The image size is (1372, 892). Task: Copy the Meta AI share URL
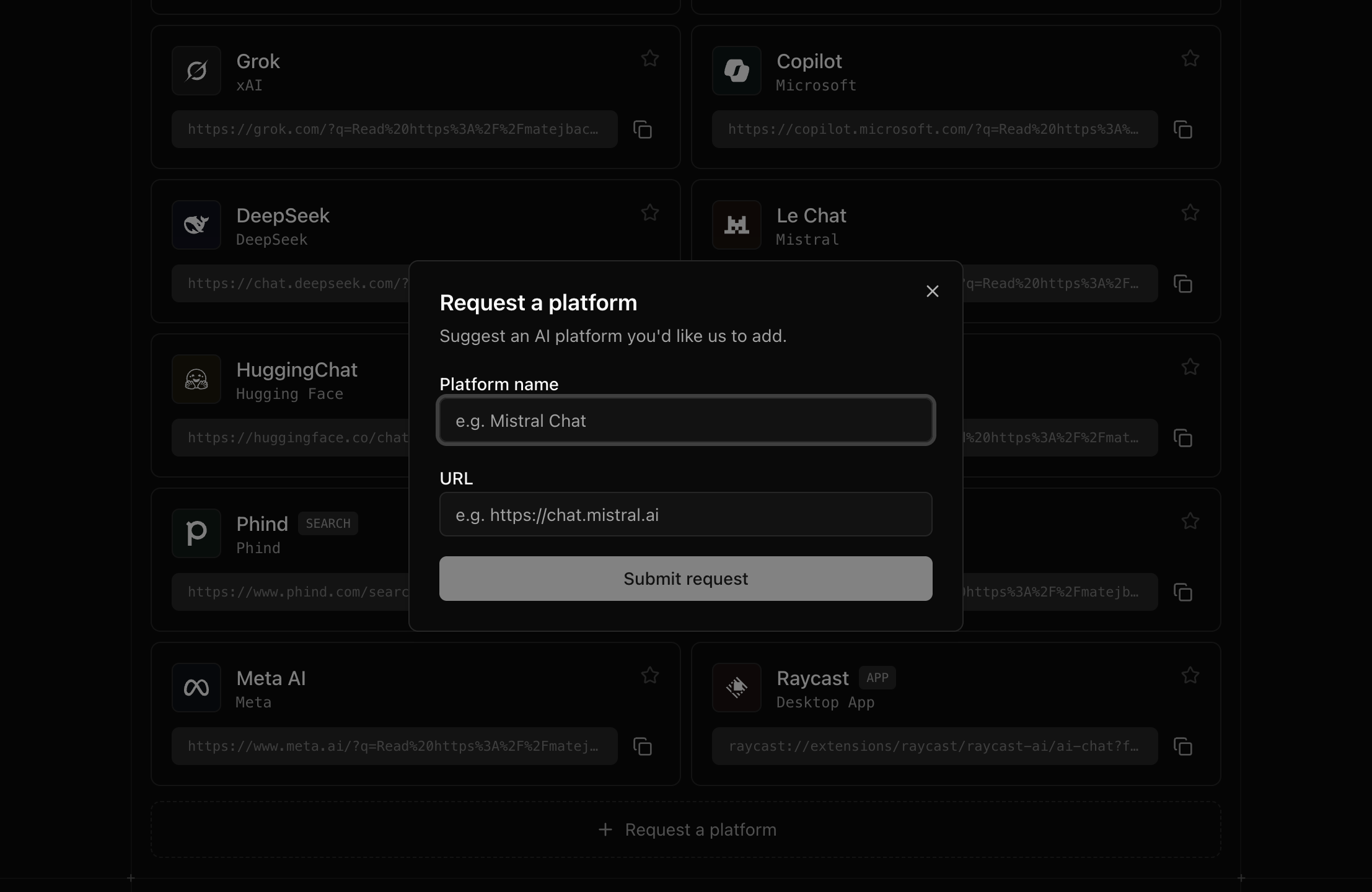tap(643, 746)
